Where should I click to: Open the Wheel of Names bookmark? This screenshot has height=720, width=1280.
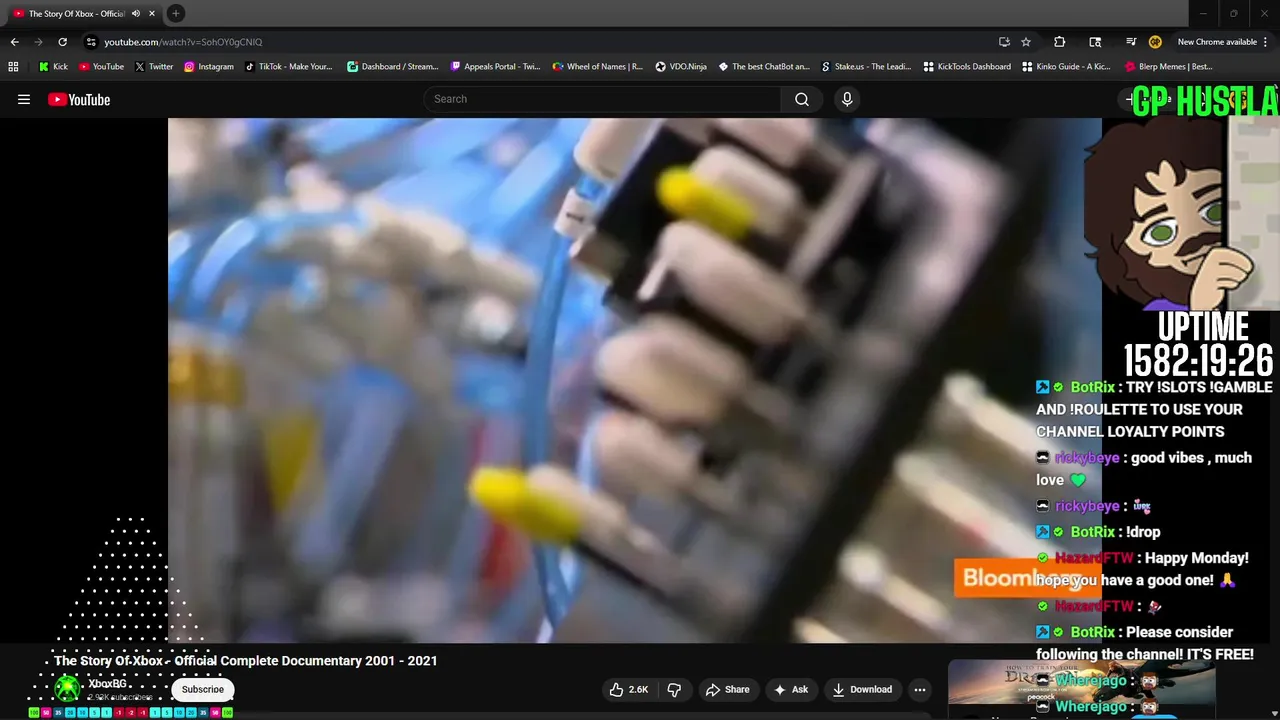click(x=598, y=67)
